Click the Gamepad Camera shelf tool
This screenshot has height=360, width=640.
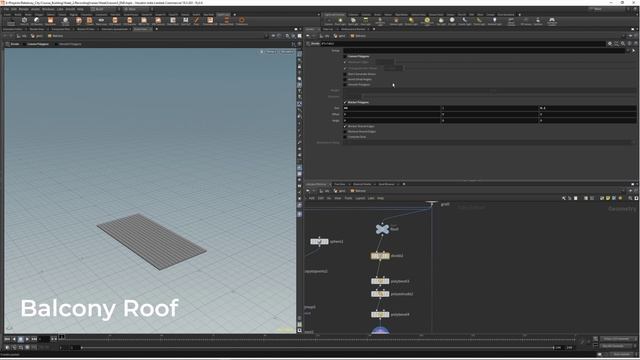pyautogui.click(x=552, y=21)
